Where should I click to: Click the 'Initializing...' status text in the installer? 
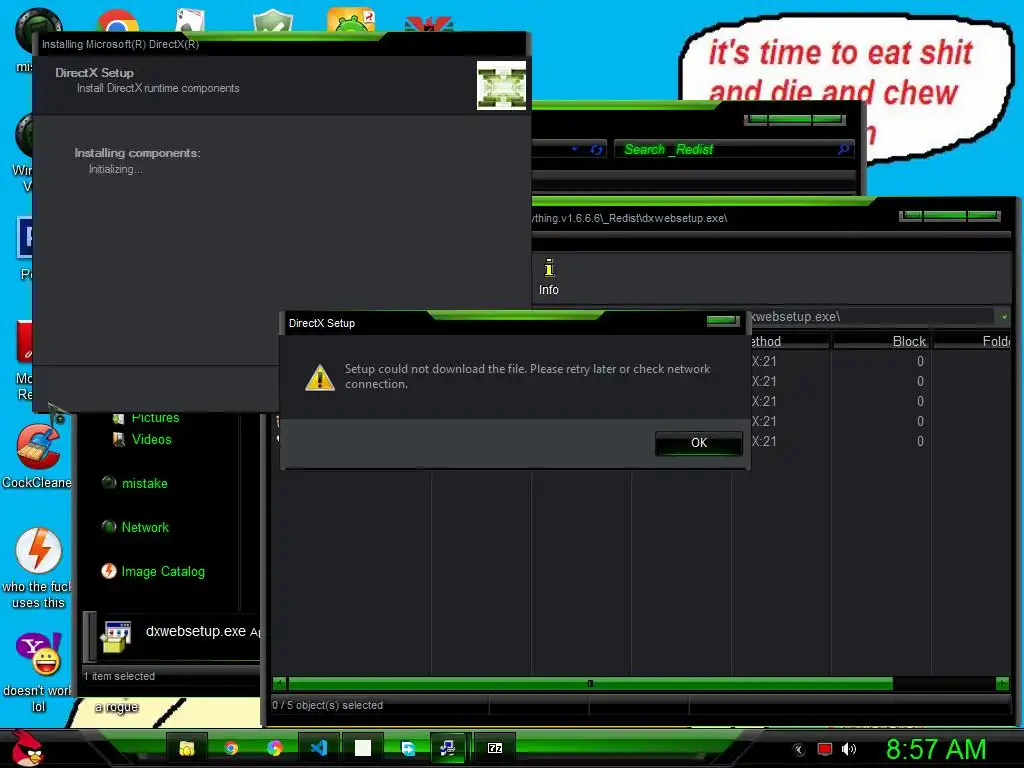click(116, 169)
